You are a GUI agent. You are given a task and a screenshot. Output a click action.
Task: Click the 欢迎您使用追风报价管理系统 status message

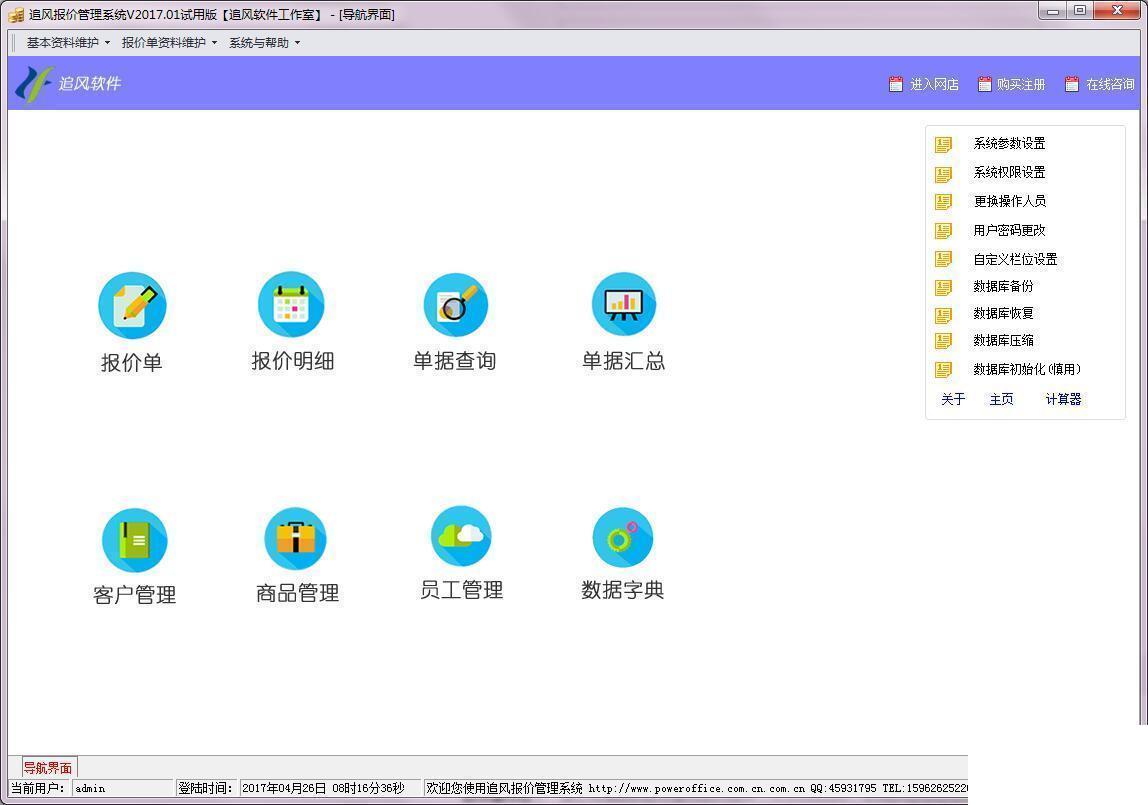(x=504, y=788)
